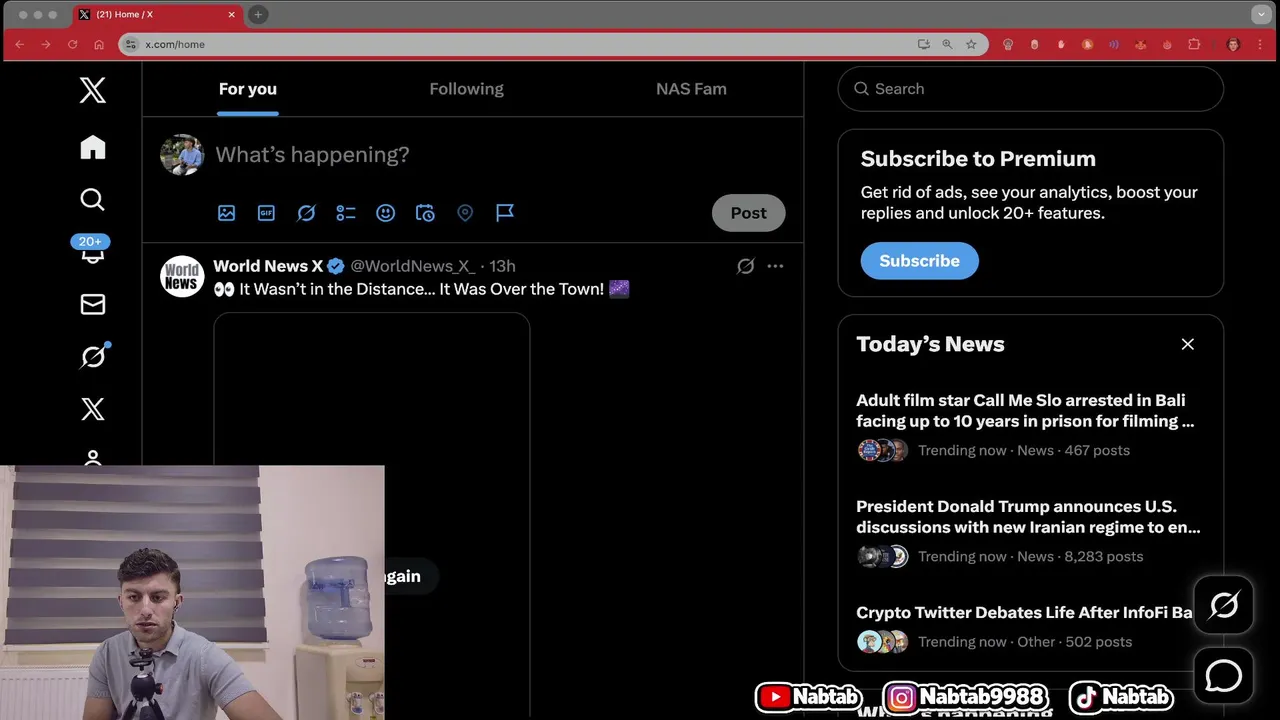Open Crypto Twitter Debates InfoFi story
This screenshot has width=1280, height=720.
click(1025, 613)
